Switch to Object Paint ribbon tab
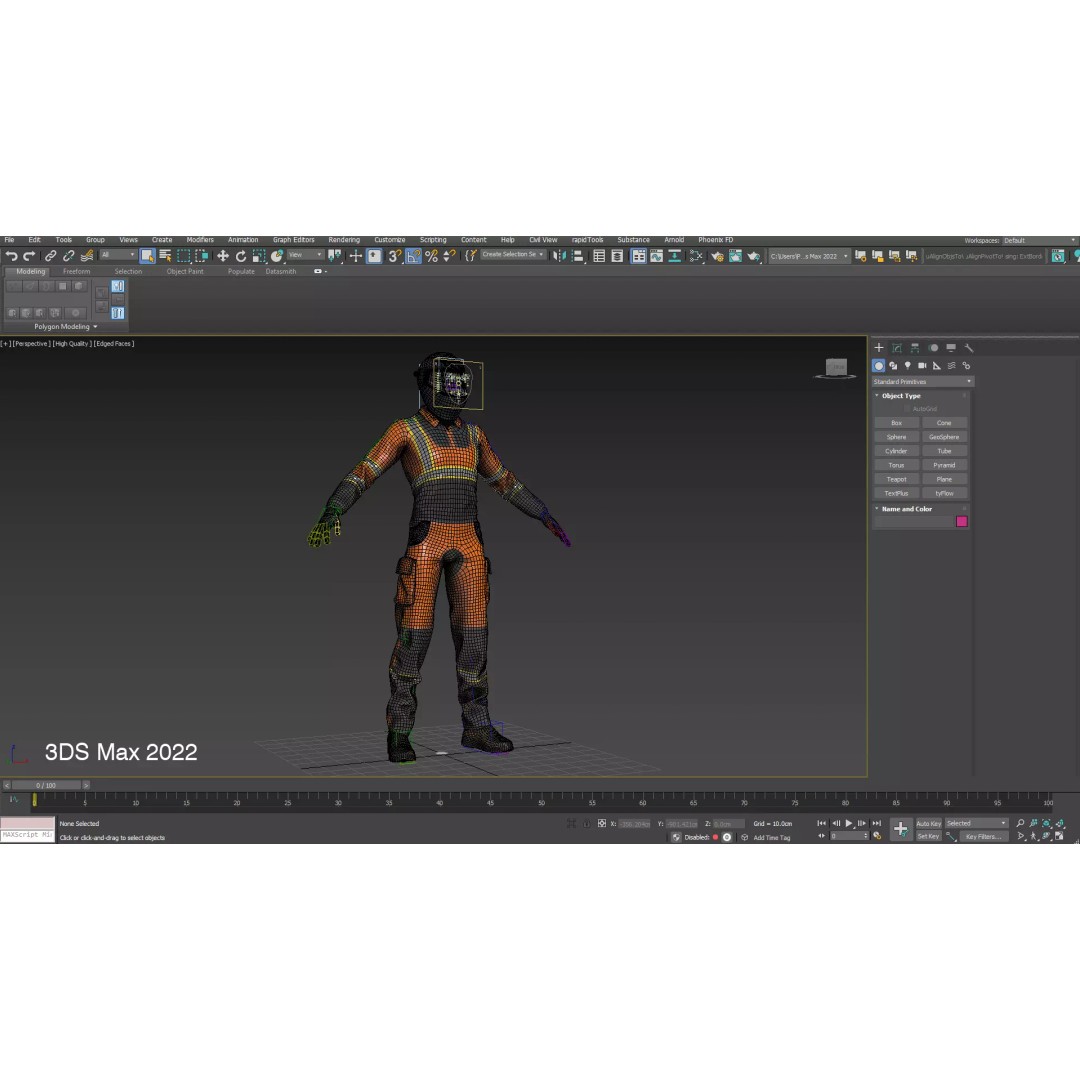This screenshot has width=1080, height=1080. tap(185, 271)
